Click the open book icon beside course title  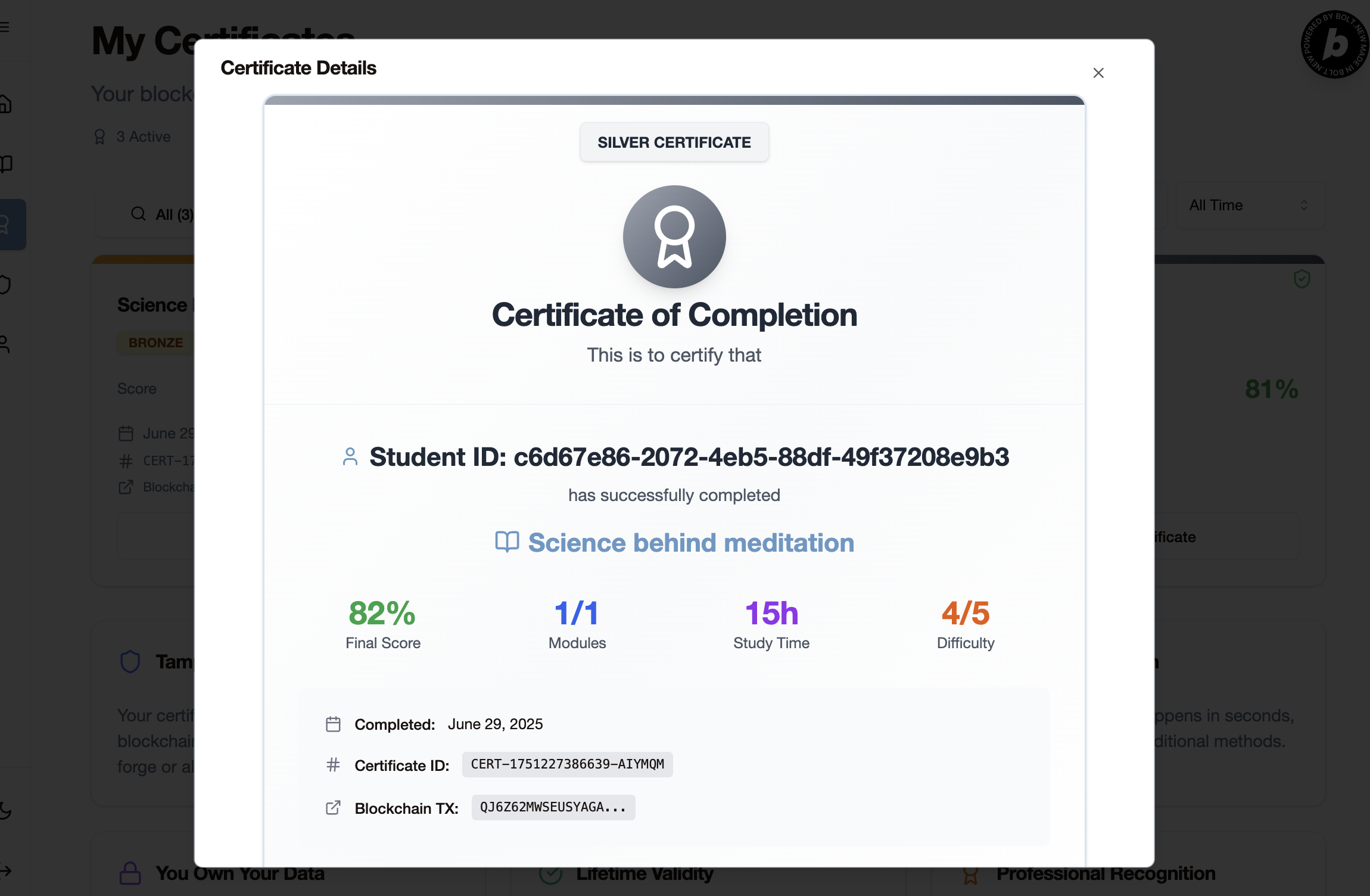[507, 542]
